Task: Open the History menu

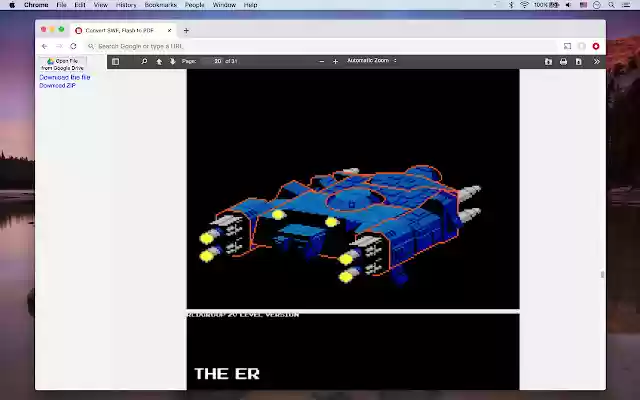Action: coord(126,5)
